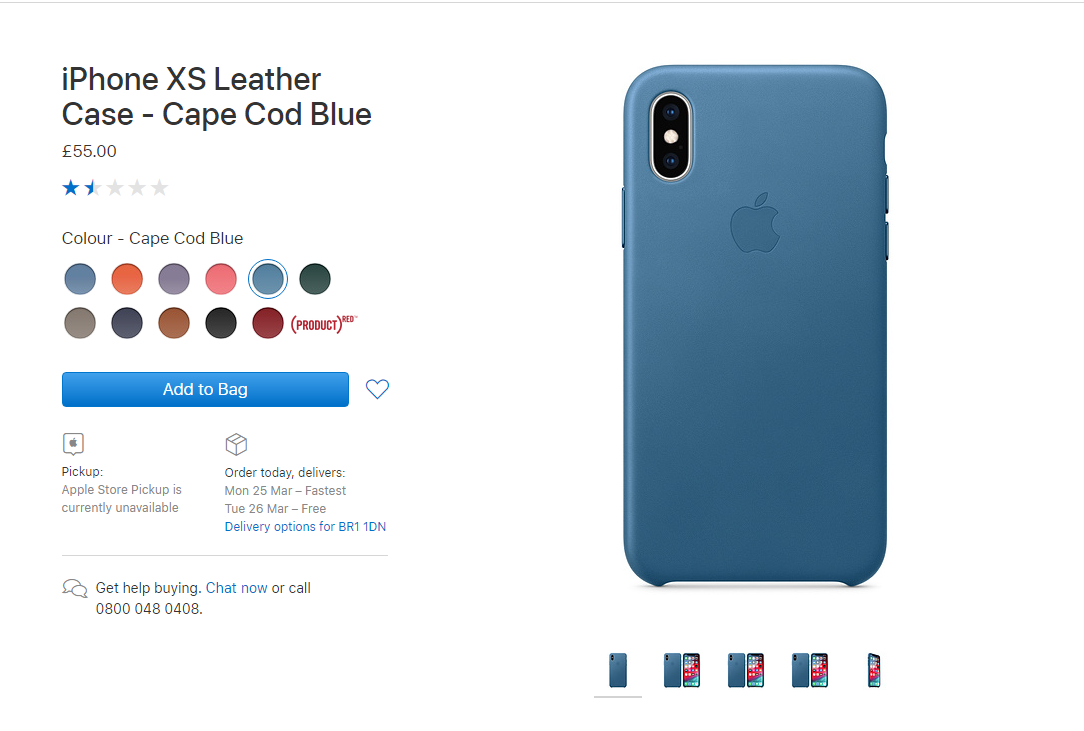Choose the taupe colour swatch
This screenshot has height=731, width=1084.
tap(80, 323)
